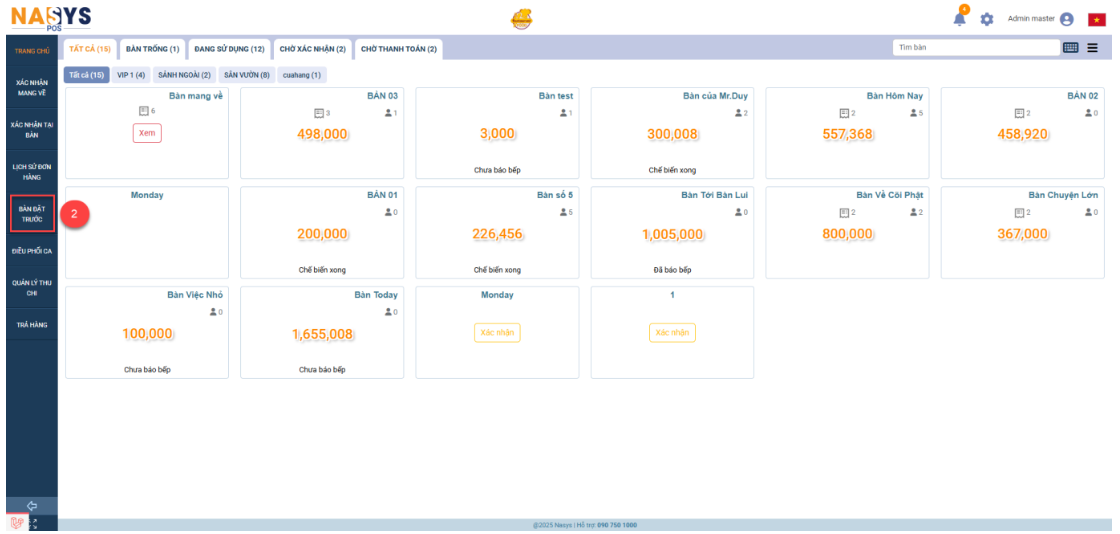Click the hamburger list view icon

pos(1092,47)
